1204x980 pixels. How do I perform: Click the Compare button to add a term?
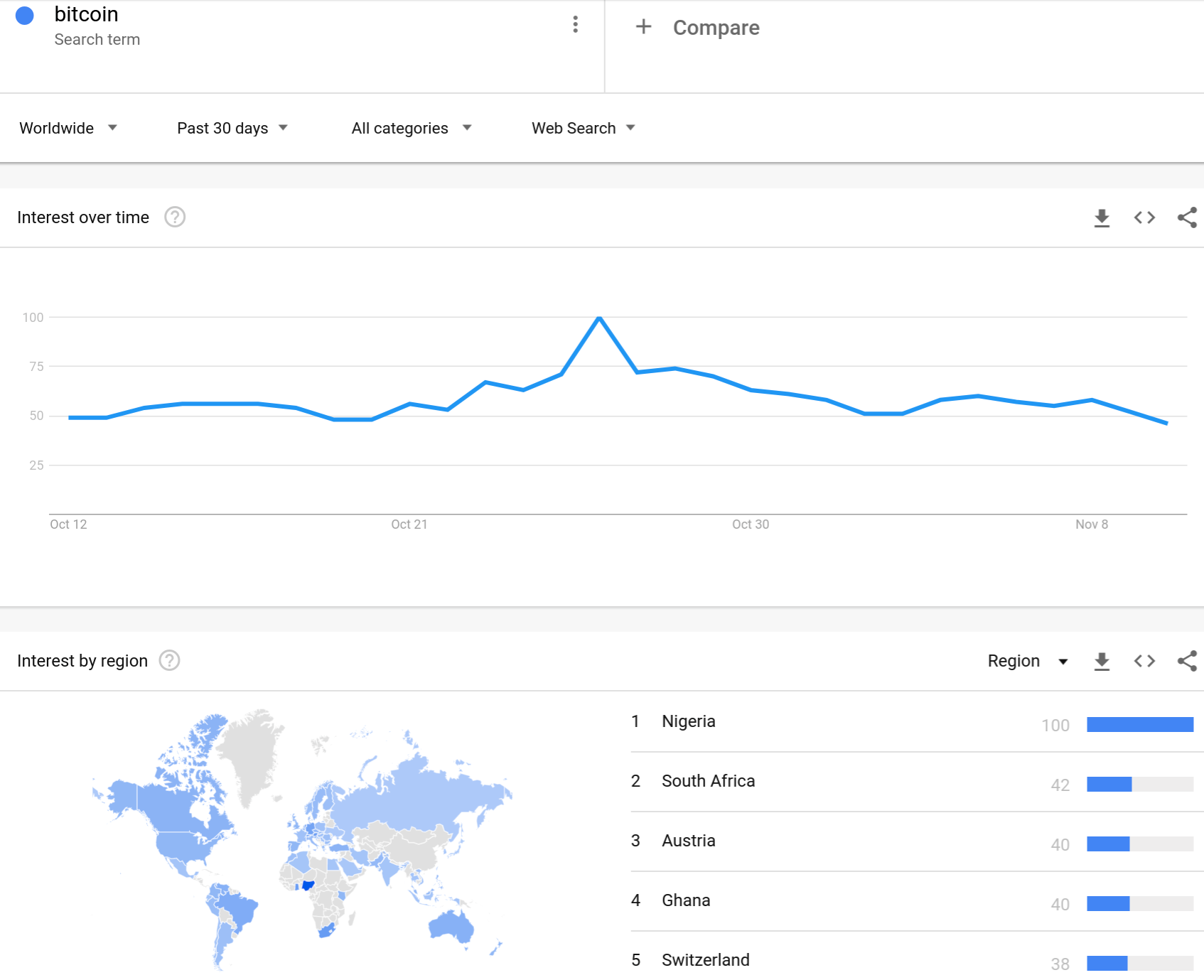point(716,28)
